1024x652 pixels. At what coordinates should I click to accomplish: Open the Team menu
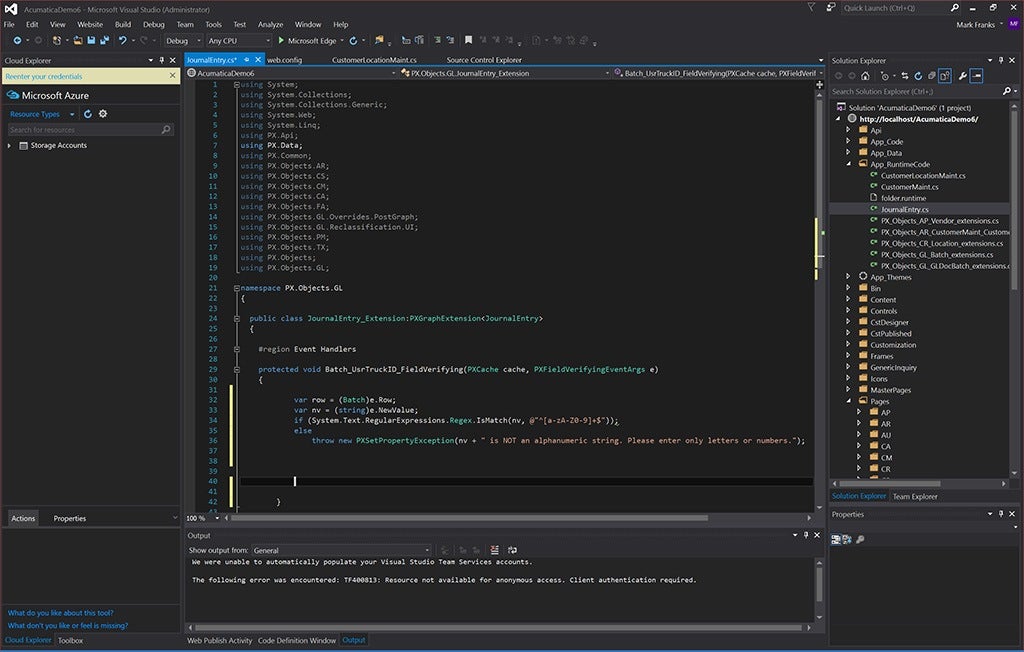[x=185, y=24]
